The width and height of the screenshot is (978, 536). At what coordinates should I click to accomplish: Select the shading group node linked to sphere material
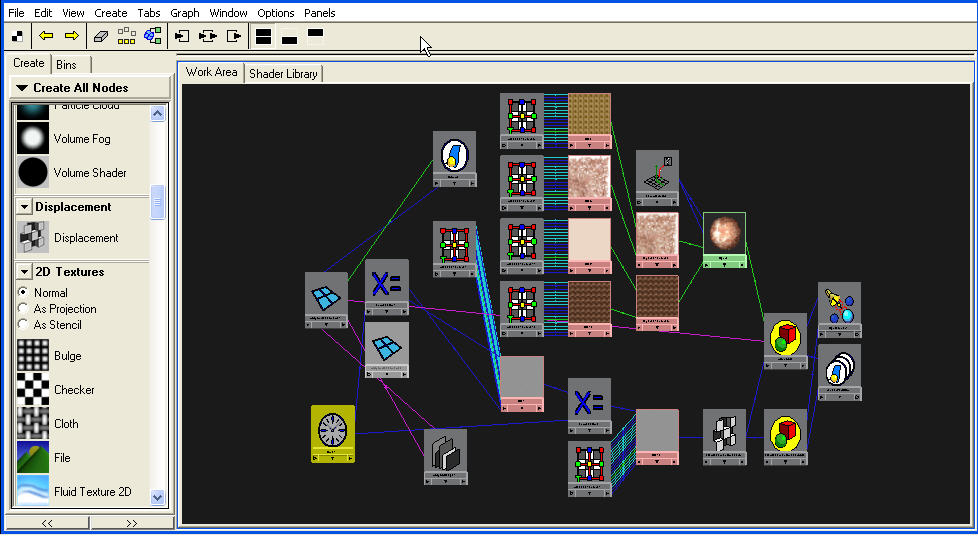[x=785, y=341]
